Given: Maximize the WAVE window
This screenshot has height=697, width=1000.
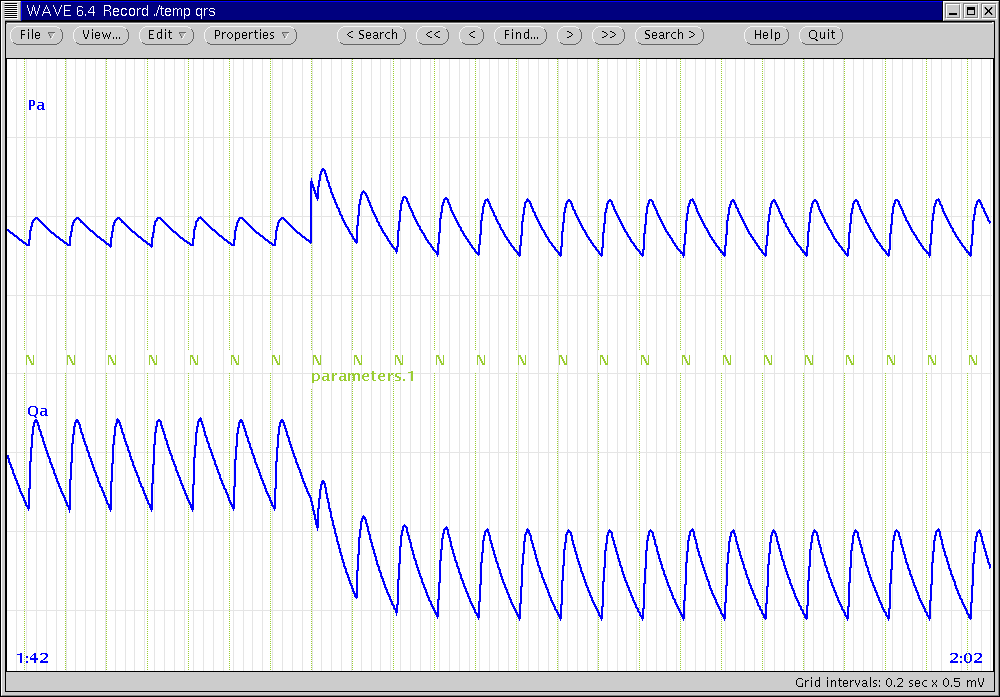Looking at the screenshot, I should click(x=971, y=10).
